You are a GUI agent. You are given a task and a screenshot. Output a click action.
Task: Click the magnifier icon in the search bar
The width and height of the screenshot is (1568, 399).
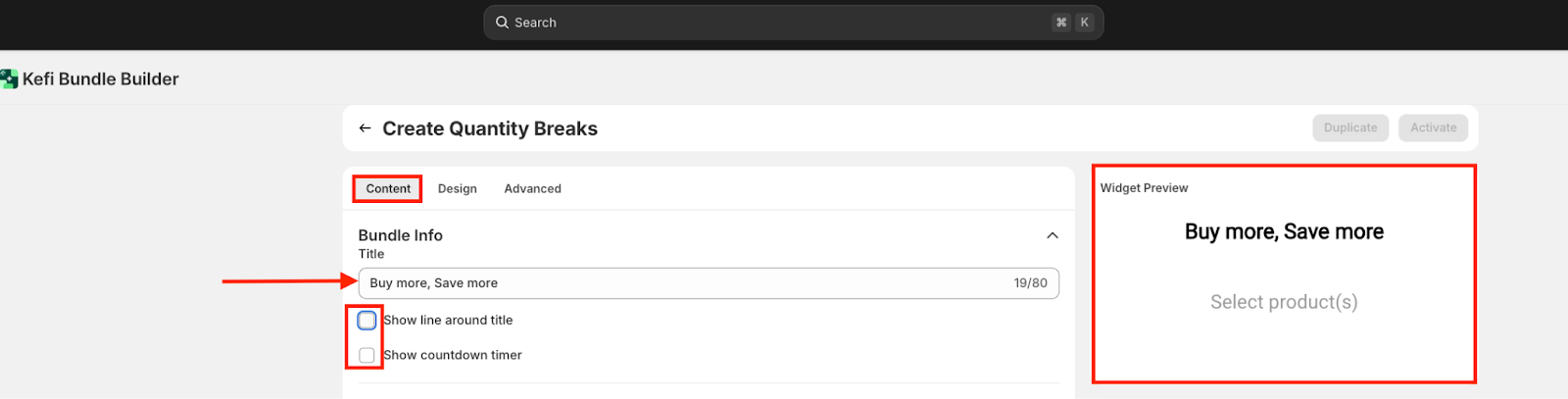click(x=502, y=23)
